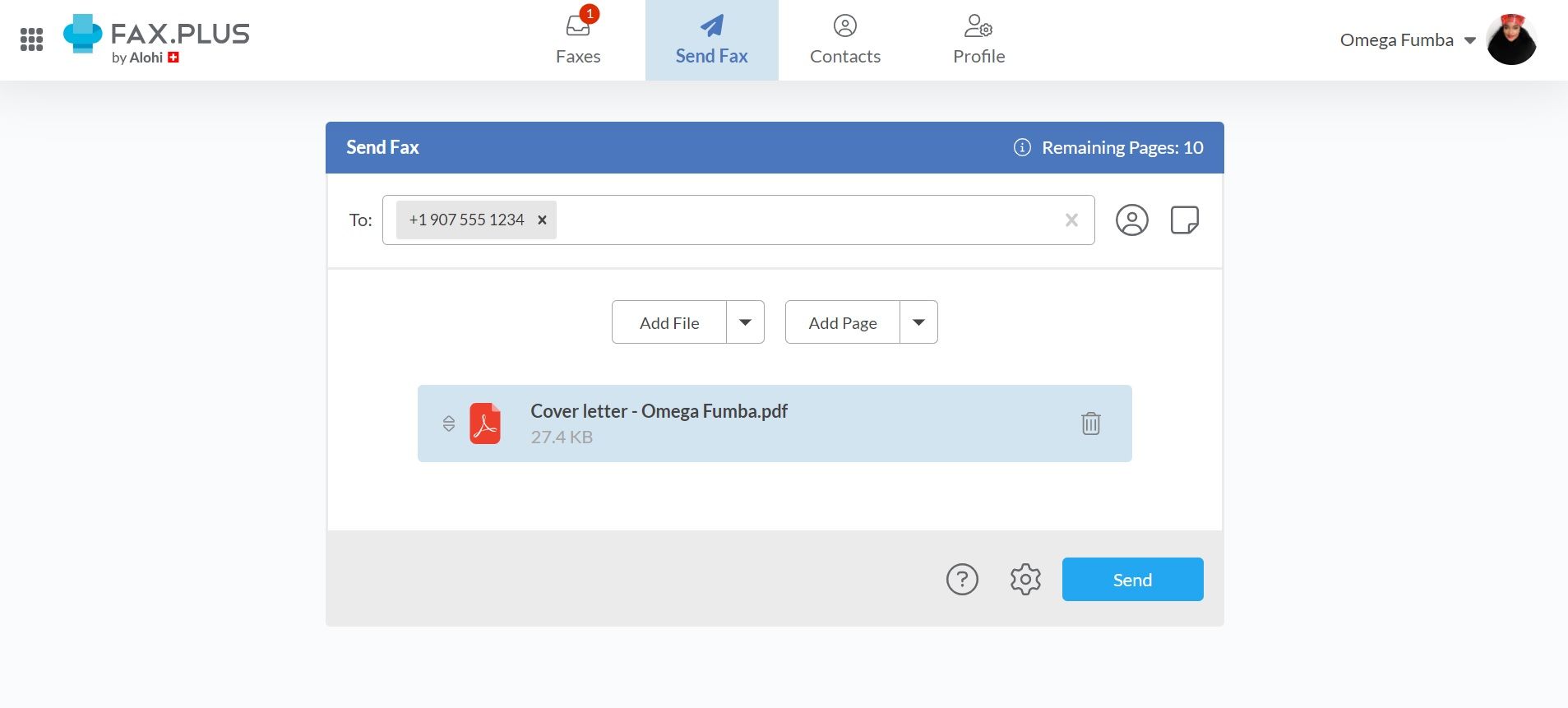Image resolution: width=1568 pixels, height=708 pixels.
Task: Open the apps grid menu icon
Action: tap(31, 39)
